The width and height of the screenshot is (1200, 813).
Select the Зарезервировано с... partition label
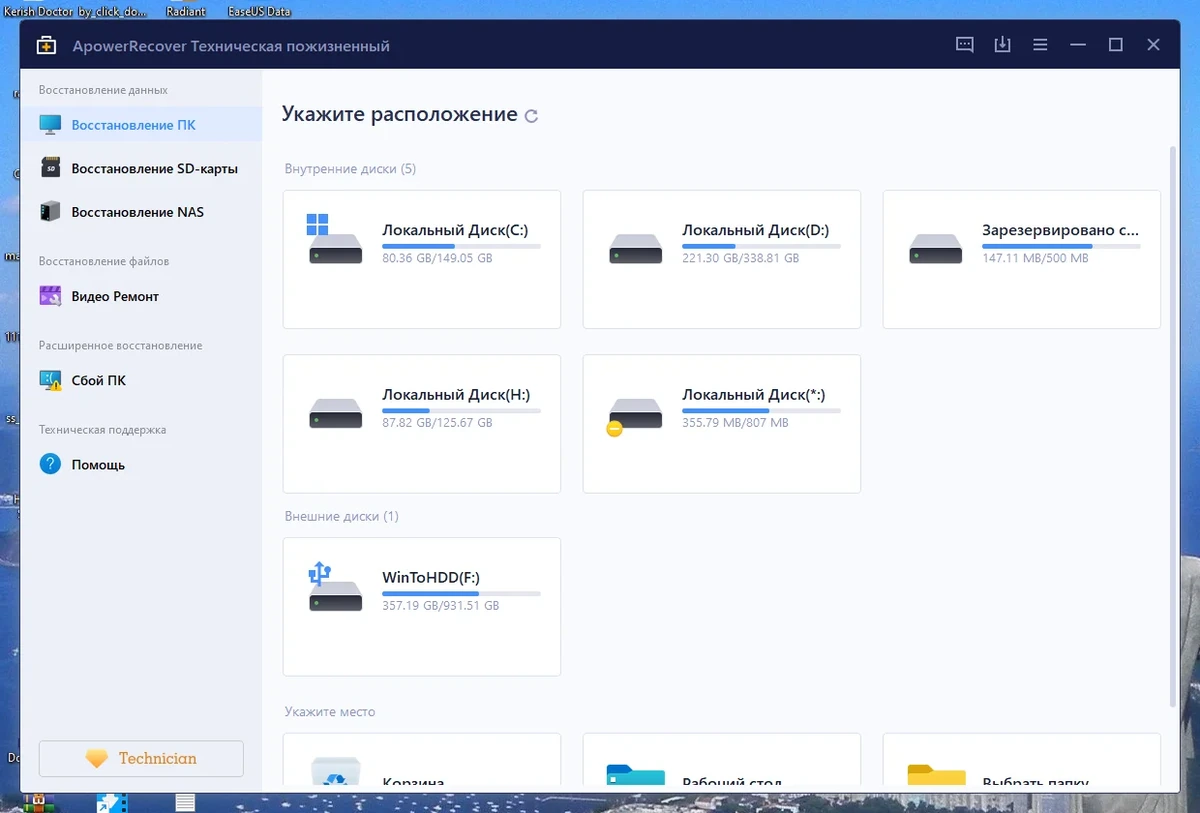[1060, 230]
